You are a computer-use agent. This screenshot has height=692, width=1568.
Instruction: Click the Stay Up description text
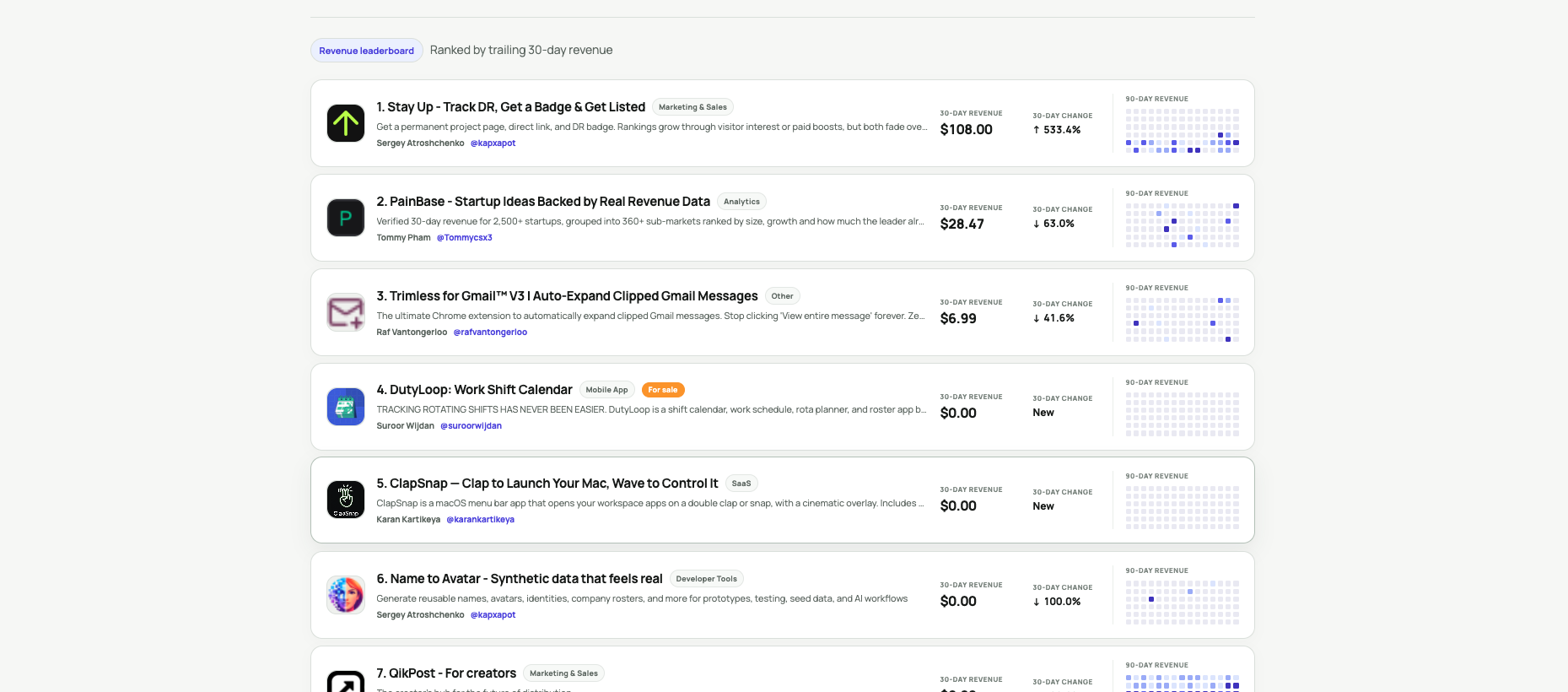tap(651, 127)
